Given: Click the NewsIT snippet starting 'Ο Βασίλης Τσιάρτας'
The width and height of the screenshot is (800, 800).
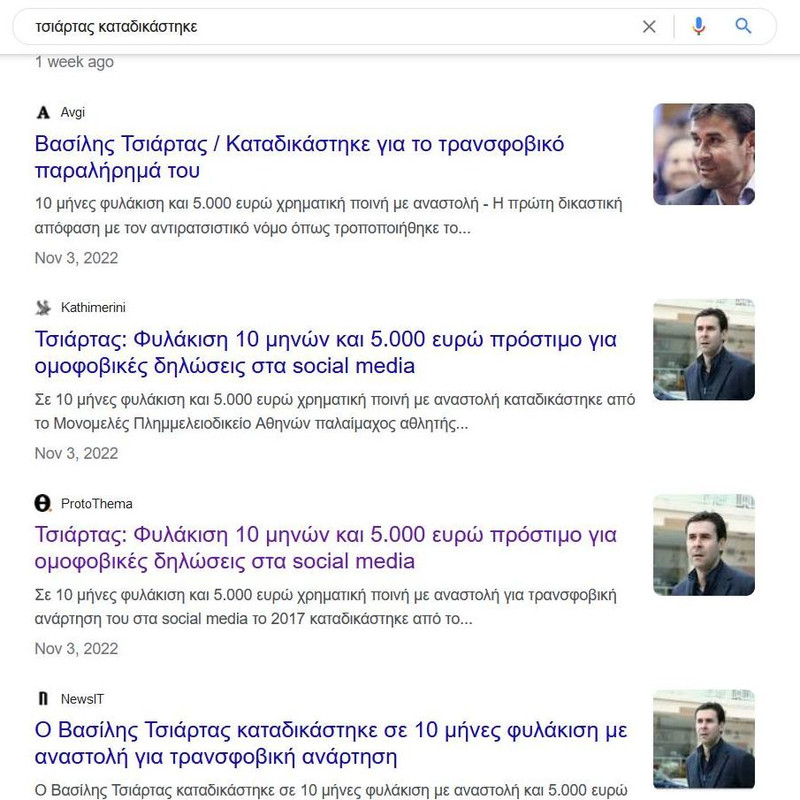Looking at the screenshot, I should (x=331, y=790).
